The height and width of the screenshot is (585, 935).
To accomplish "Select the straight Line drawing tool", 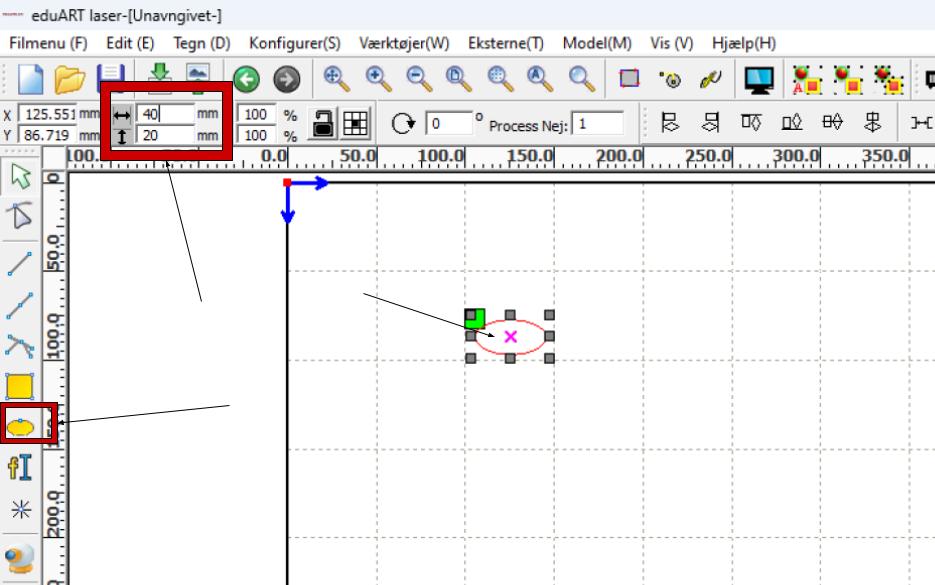I will [20, 264].
